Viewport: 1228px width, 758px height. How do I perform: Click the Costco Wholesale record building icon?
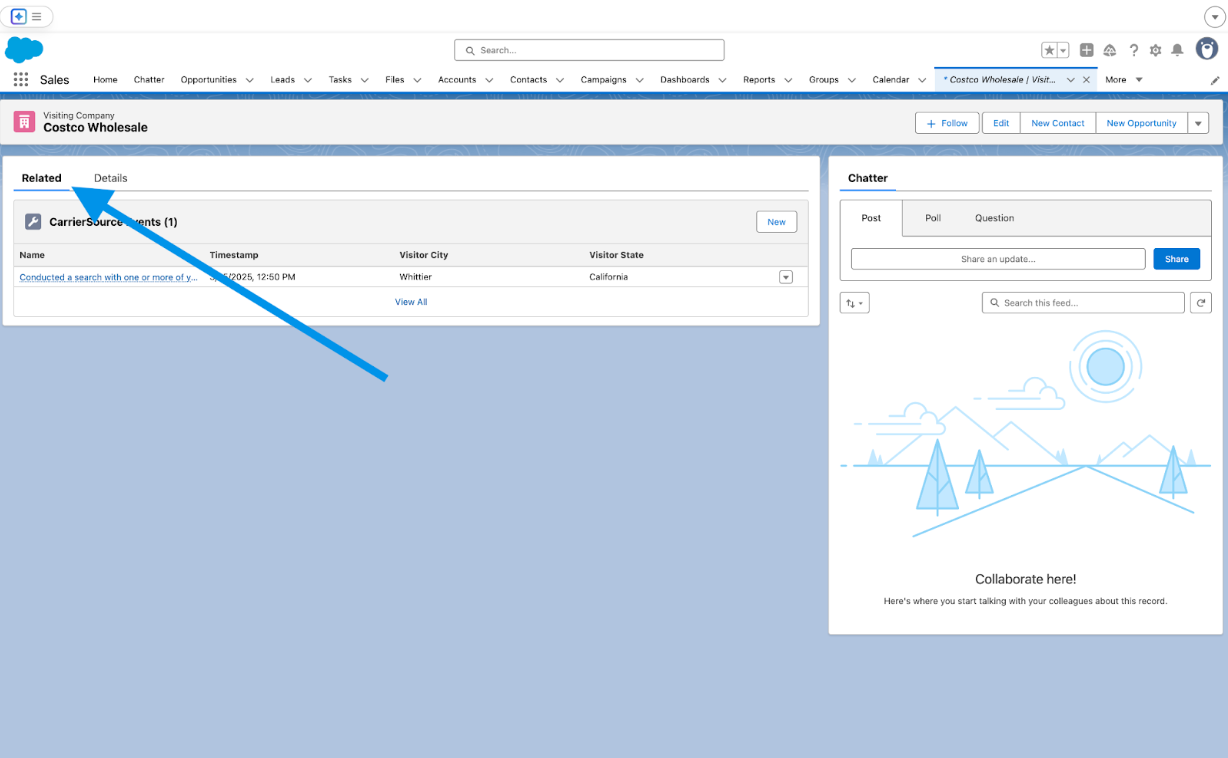coord(24,122)
